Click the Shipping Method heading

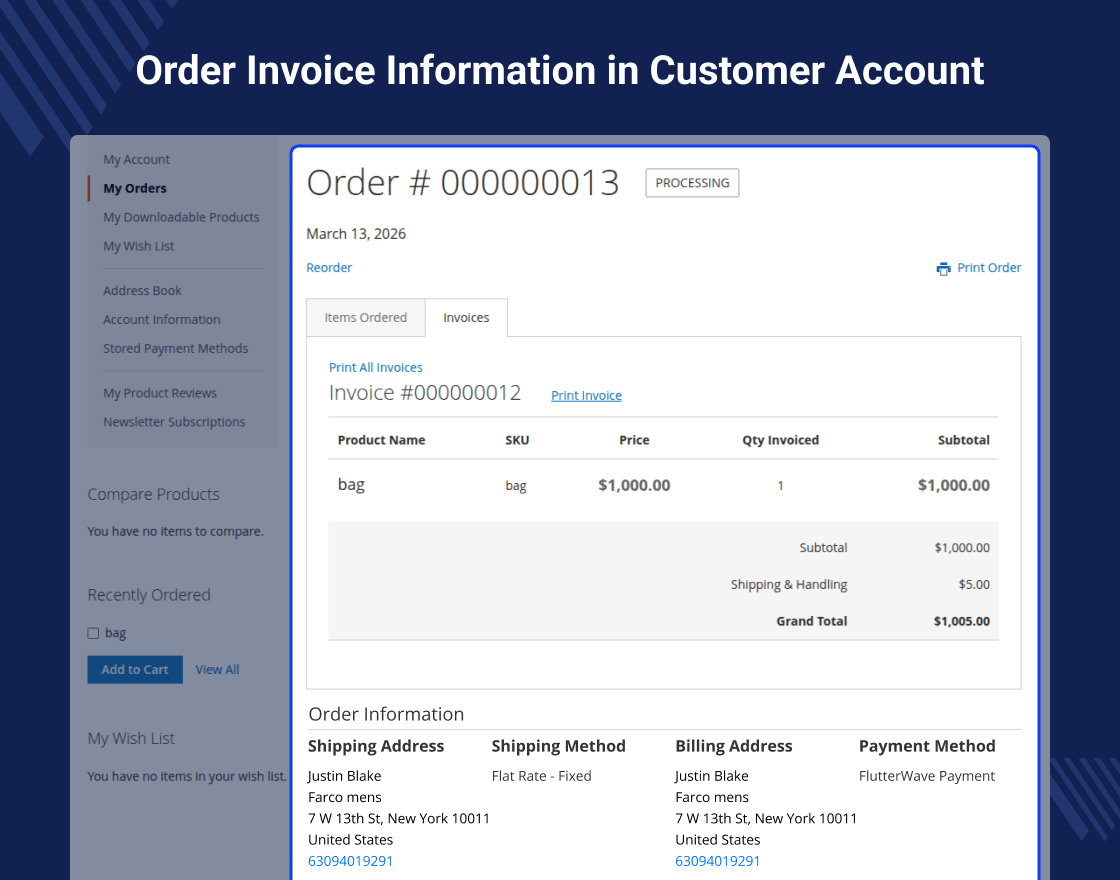click(559, 746)
